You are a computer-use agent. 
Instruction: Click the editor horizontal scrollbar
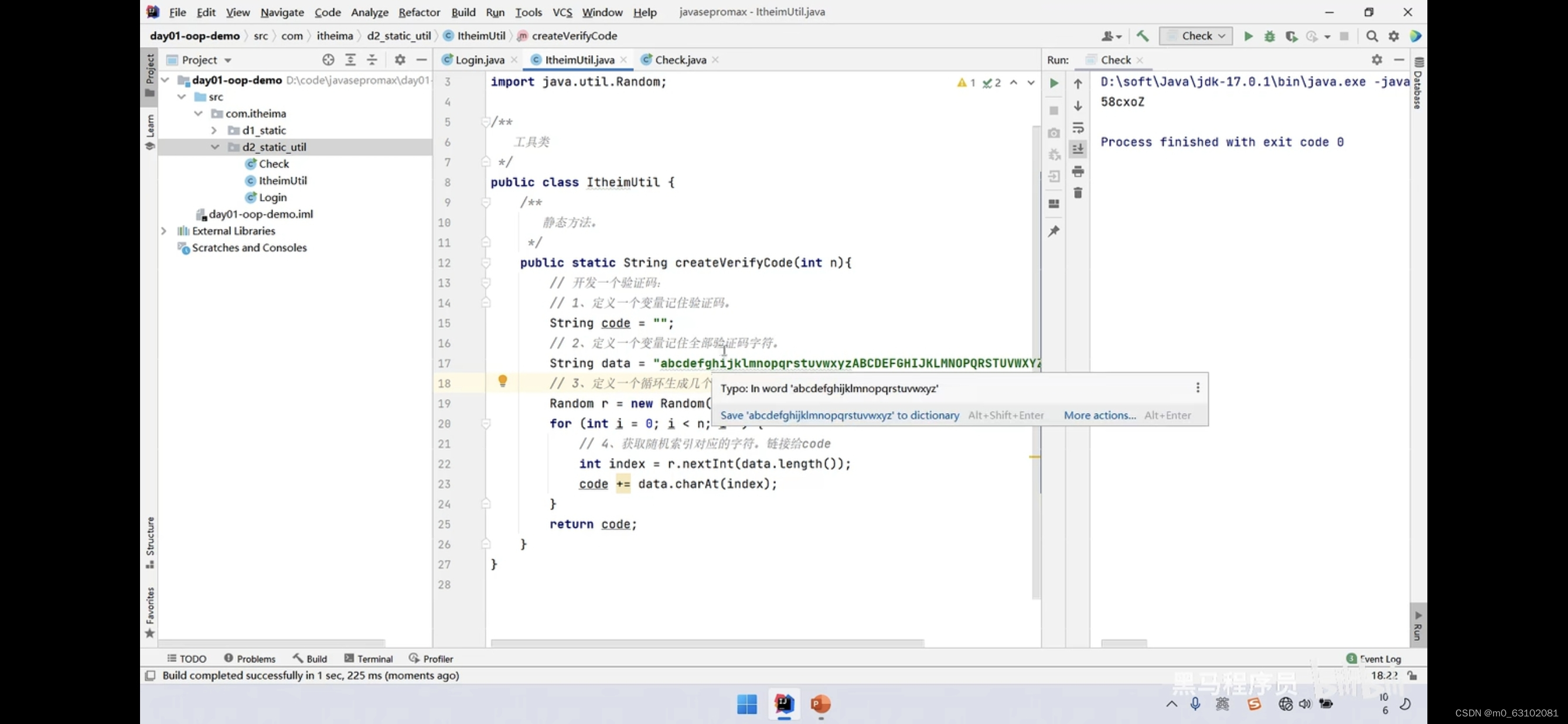[706, 643]
